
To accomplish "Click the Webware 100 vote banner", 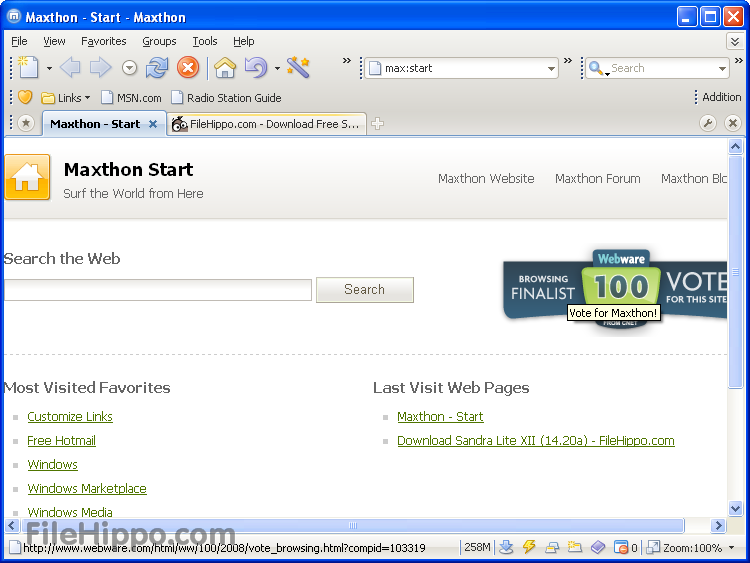I will [x=615, y=288].
